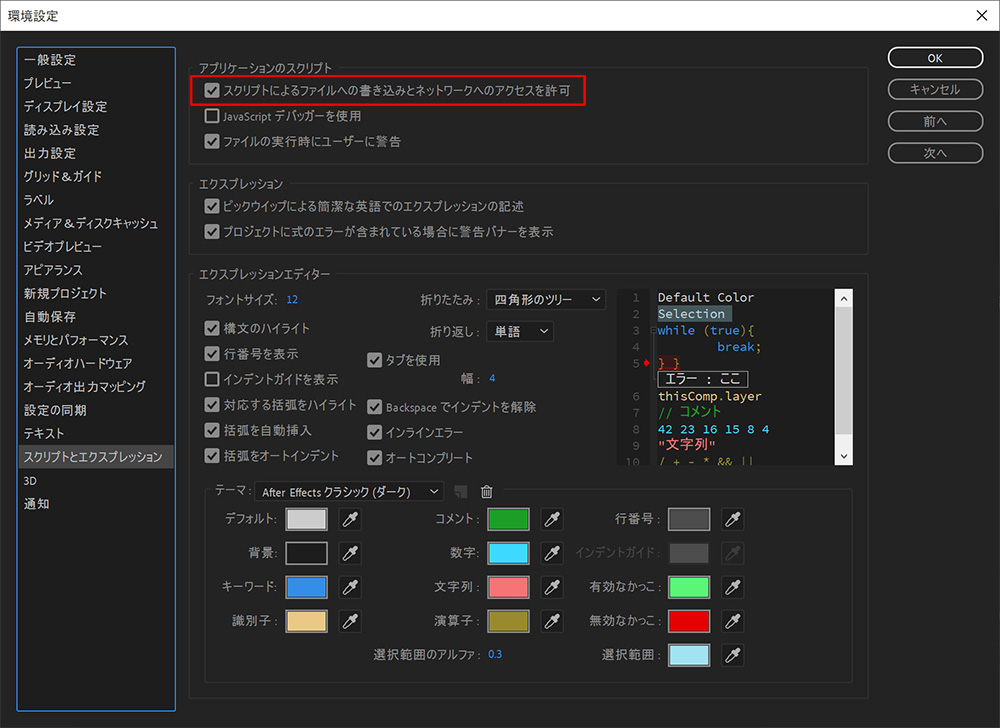Click the trash icon to delete theme
Image resolution: width=1000 pixels, height=728 pixels.
[487, 491]
